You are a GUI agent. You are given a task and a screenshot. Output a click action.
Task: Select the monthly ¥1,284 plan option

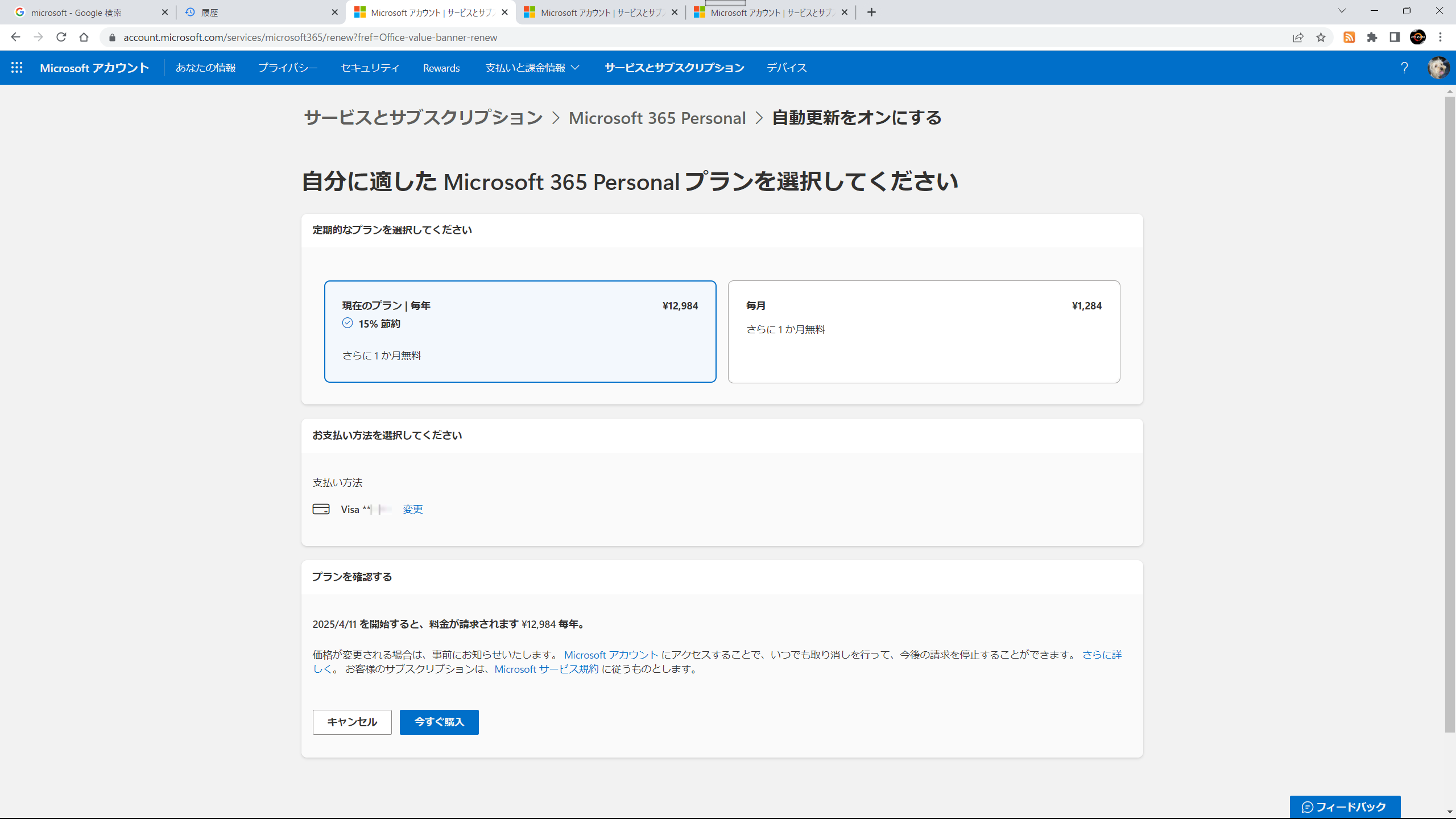[924, 332]
